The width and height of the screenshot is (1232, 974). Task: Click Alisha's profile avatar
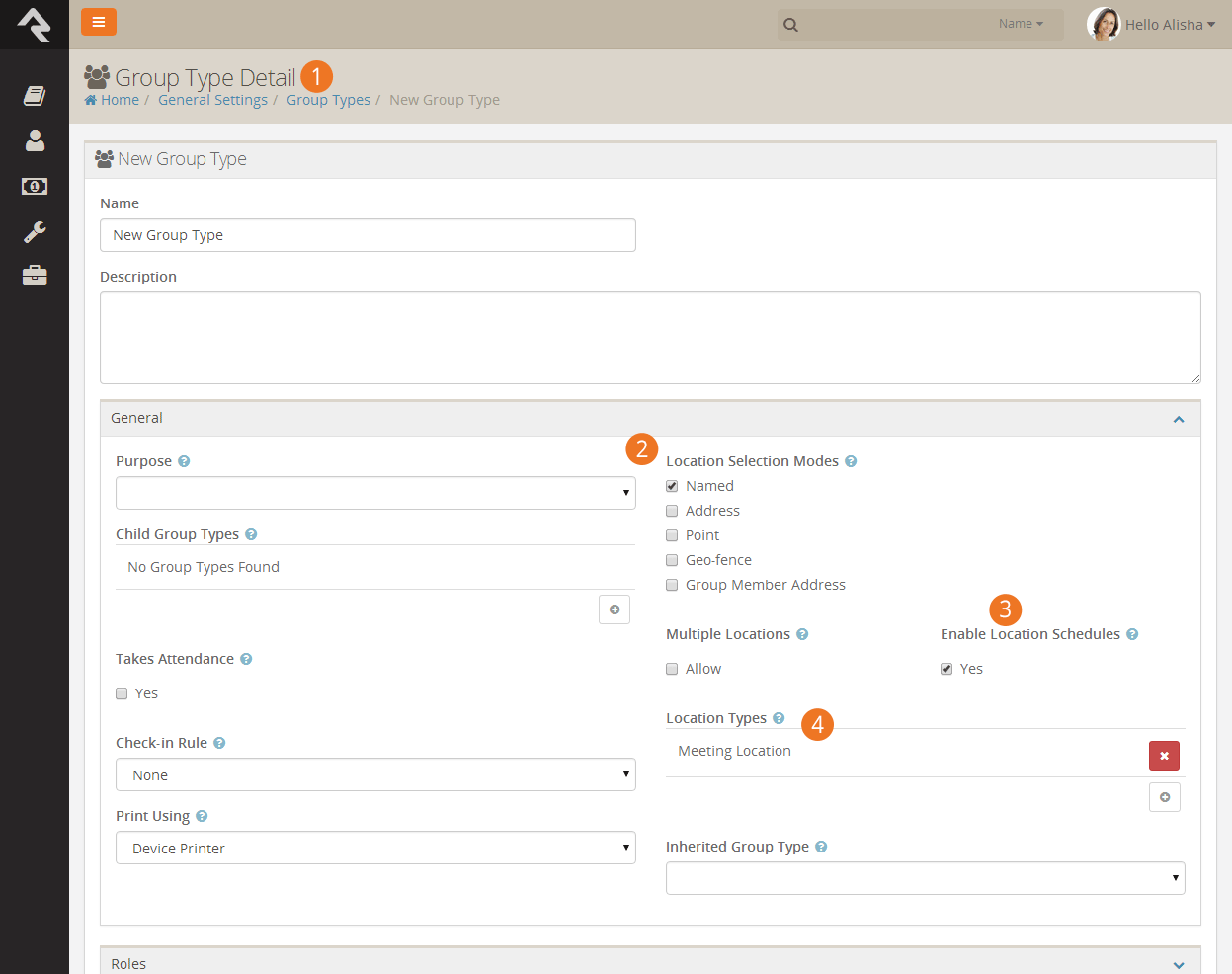click(1104, 24)
